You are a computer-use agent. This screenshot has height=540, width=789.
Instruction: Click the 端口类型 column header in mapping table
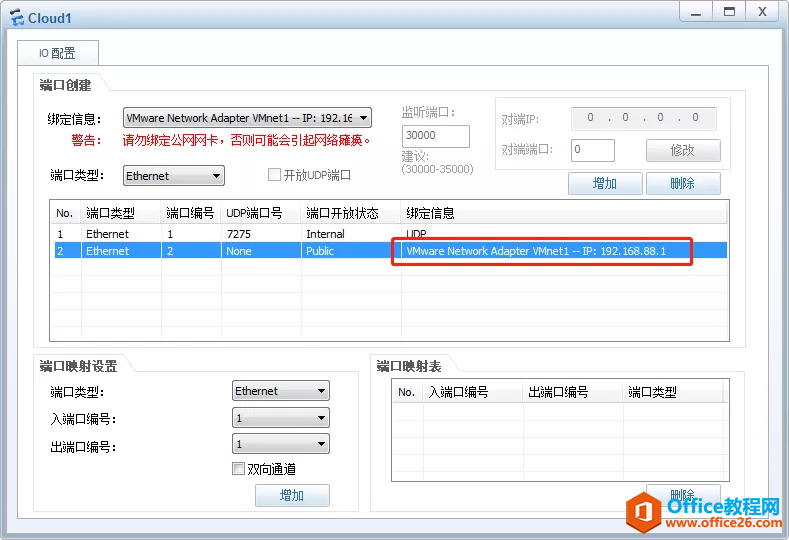tap(673, 392)
